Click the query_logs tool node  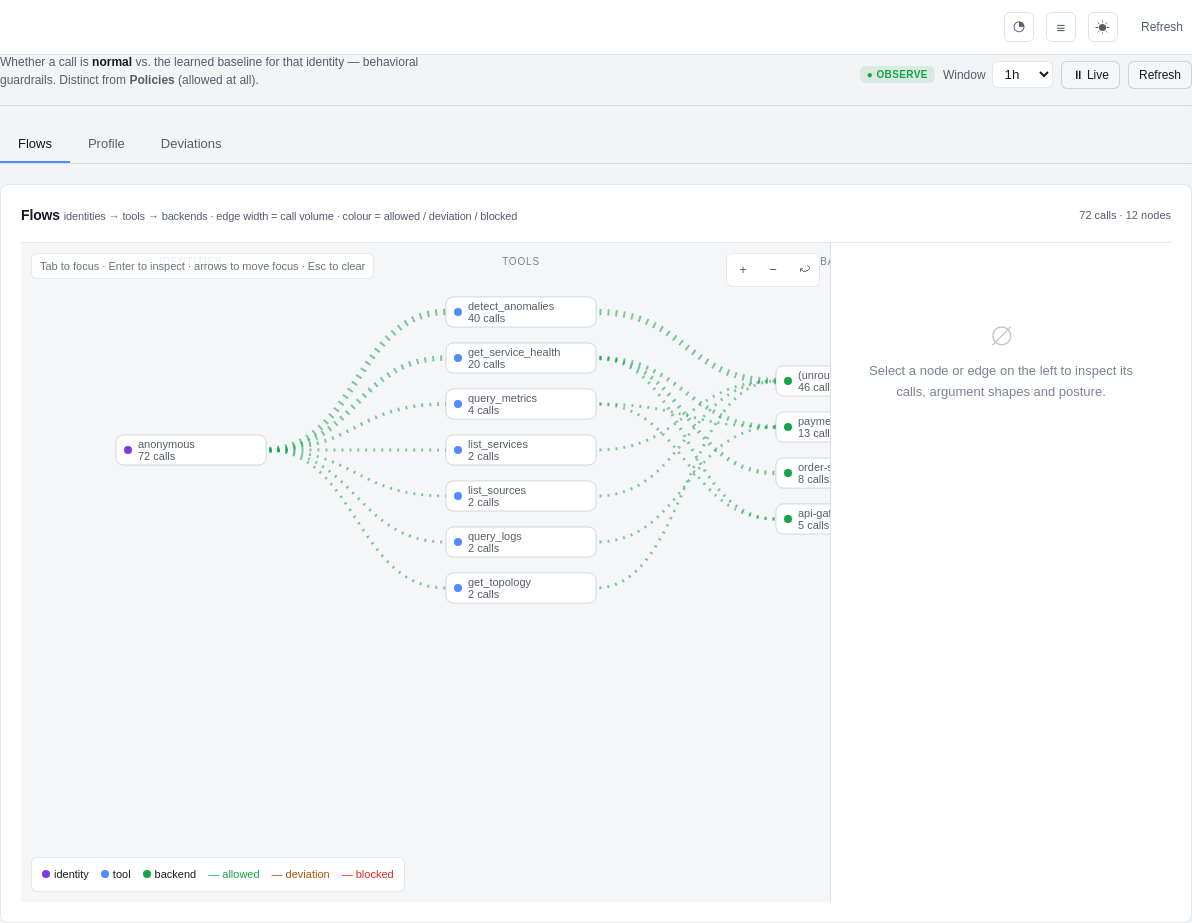pos(521,542)
